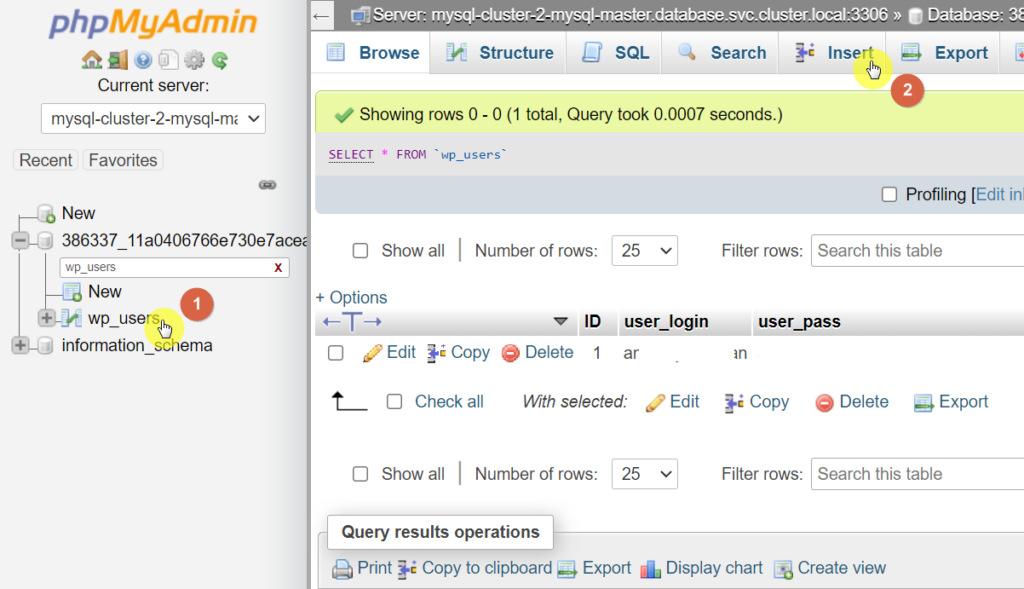This screenshot has width=1024, height=589.
Task: Click the Display chart bar icon
Action: pos(650,569)
